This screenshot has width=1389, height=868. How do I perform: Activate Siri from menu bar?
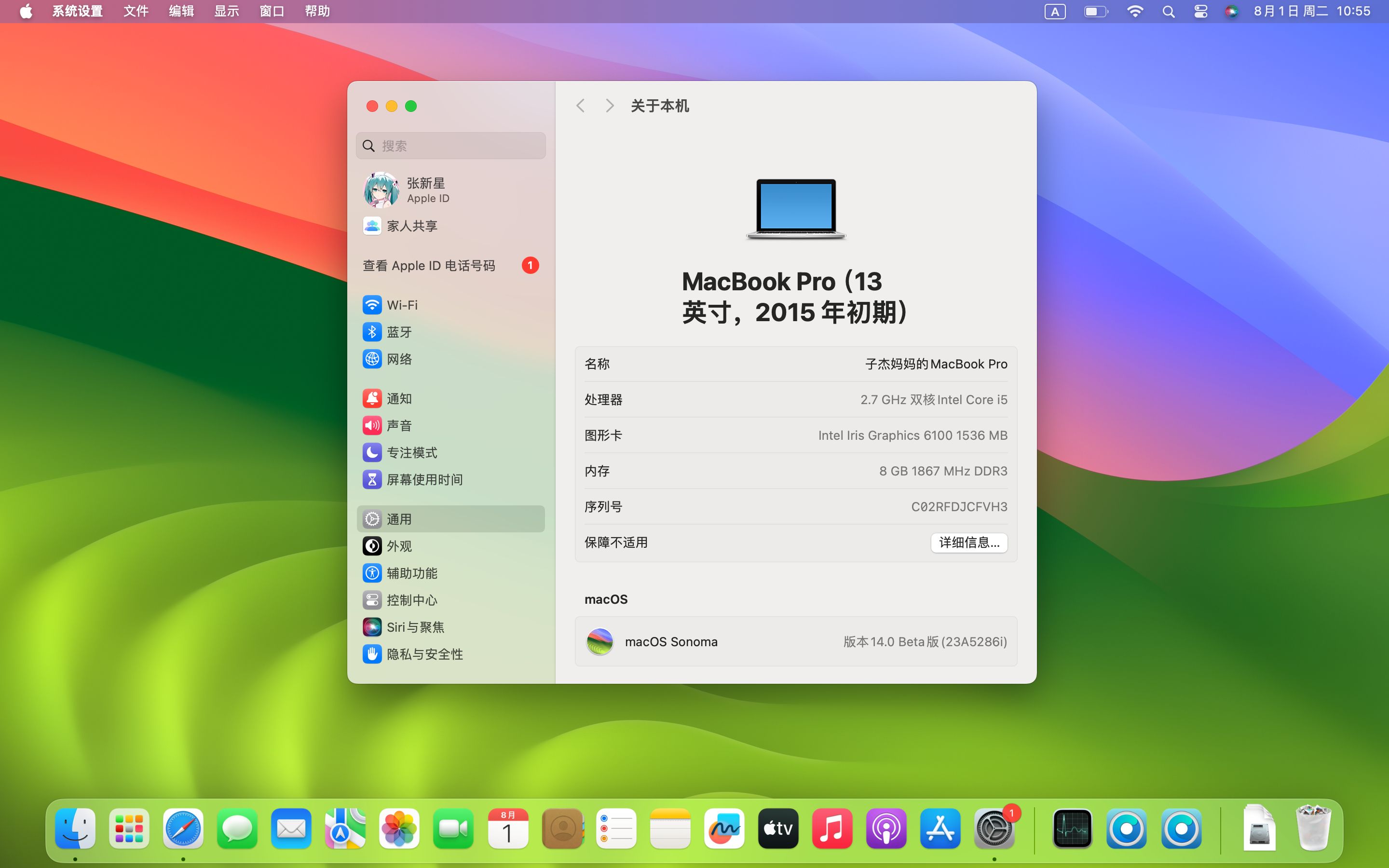[x=1231, y=12]
